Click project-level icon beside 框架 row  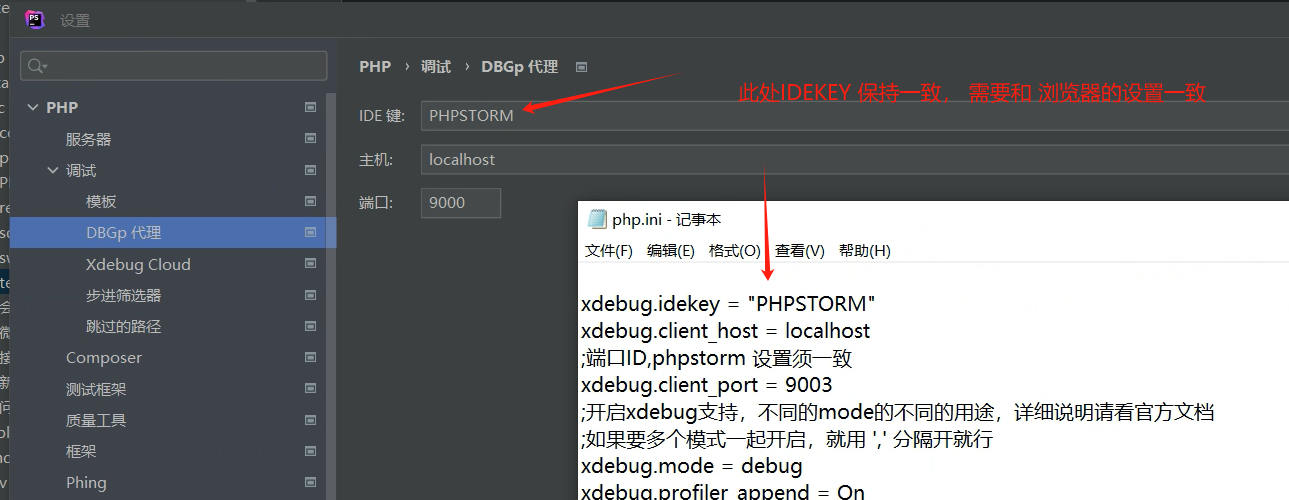point(310,451)
